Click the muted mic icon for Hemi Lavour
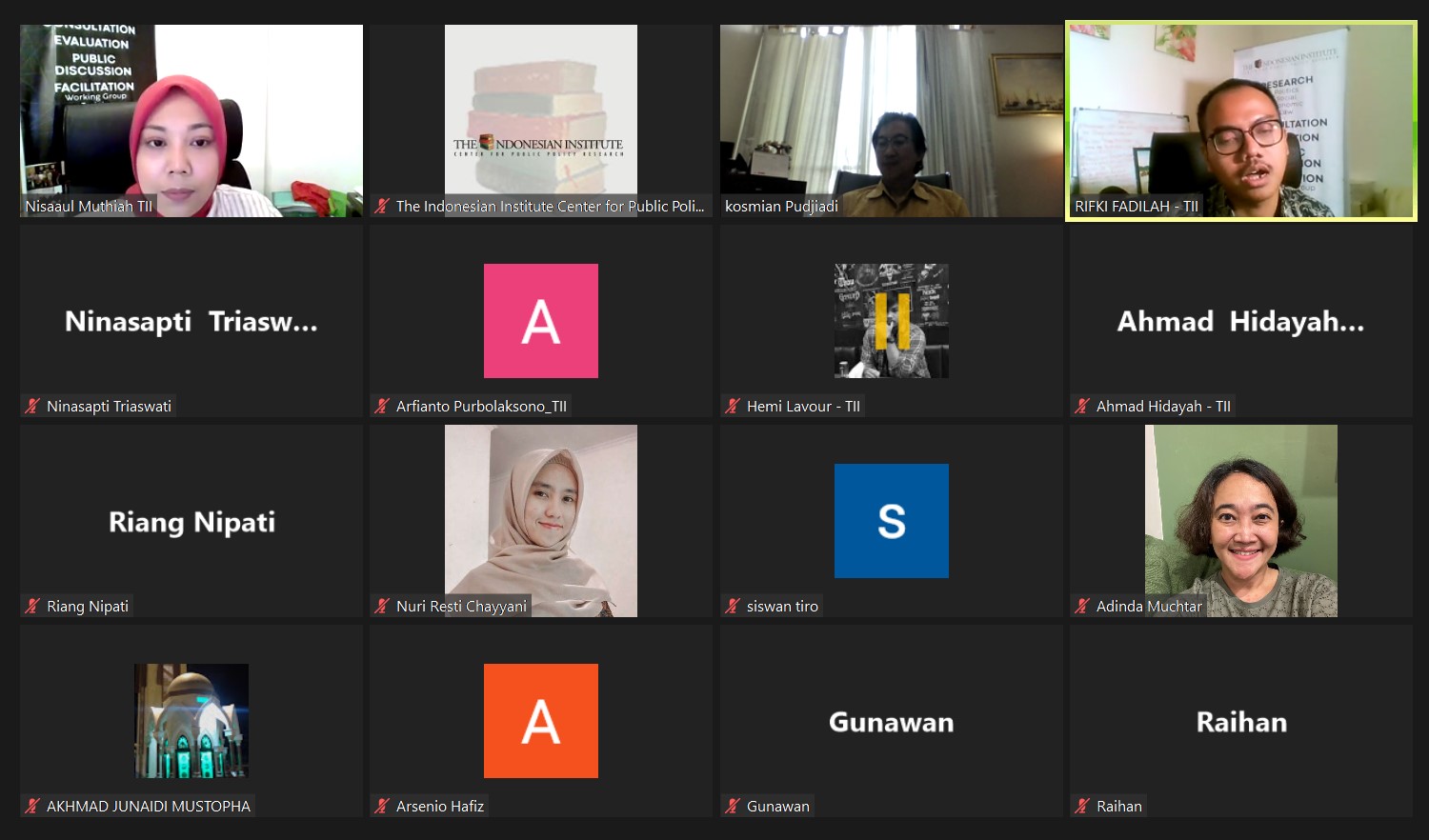The image size is (1429, 840). pos(733,407)
